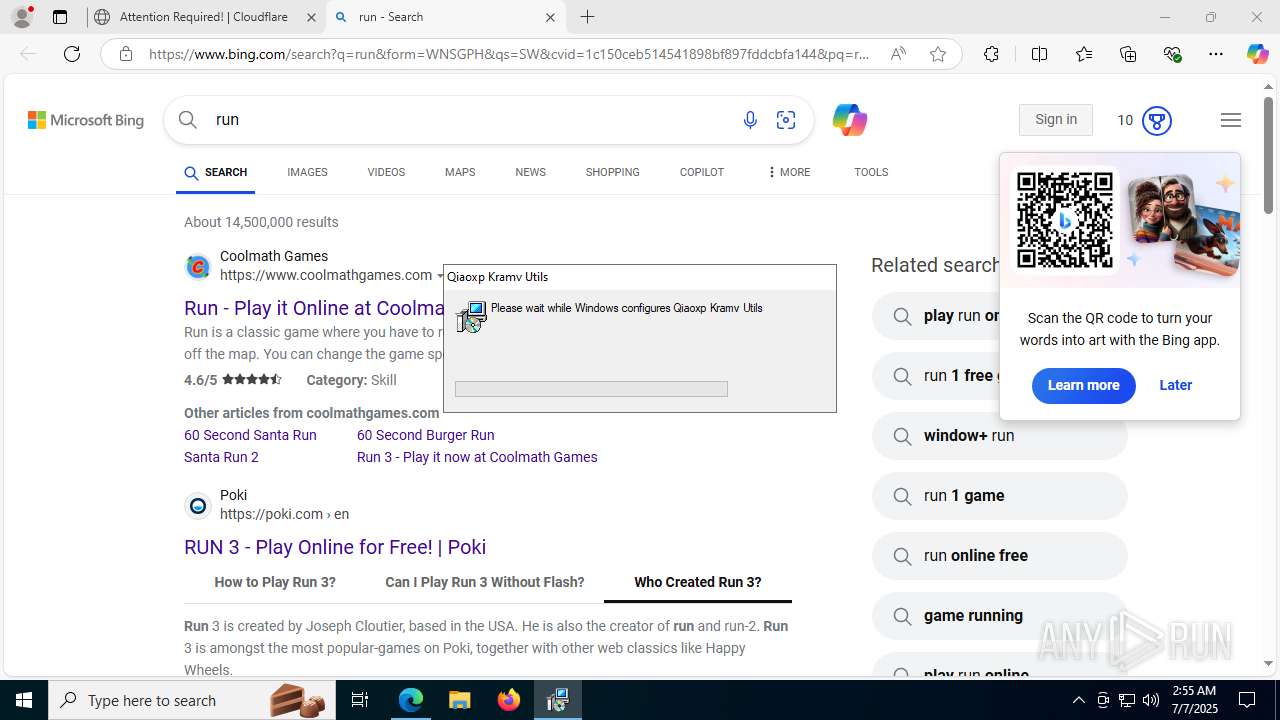Search by voice using microphone icon
This screenshot has width=1280, height=720.
click(x=750, y=120)
